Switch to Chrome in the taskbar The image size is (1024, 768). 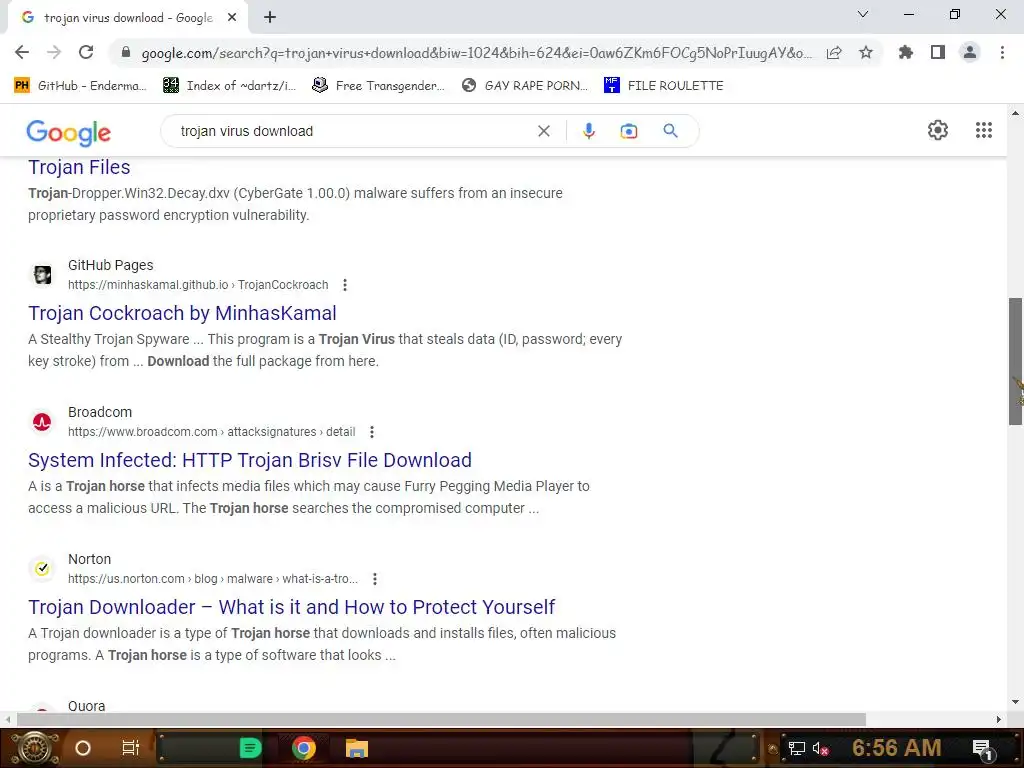tap(304, 748)
